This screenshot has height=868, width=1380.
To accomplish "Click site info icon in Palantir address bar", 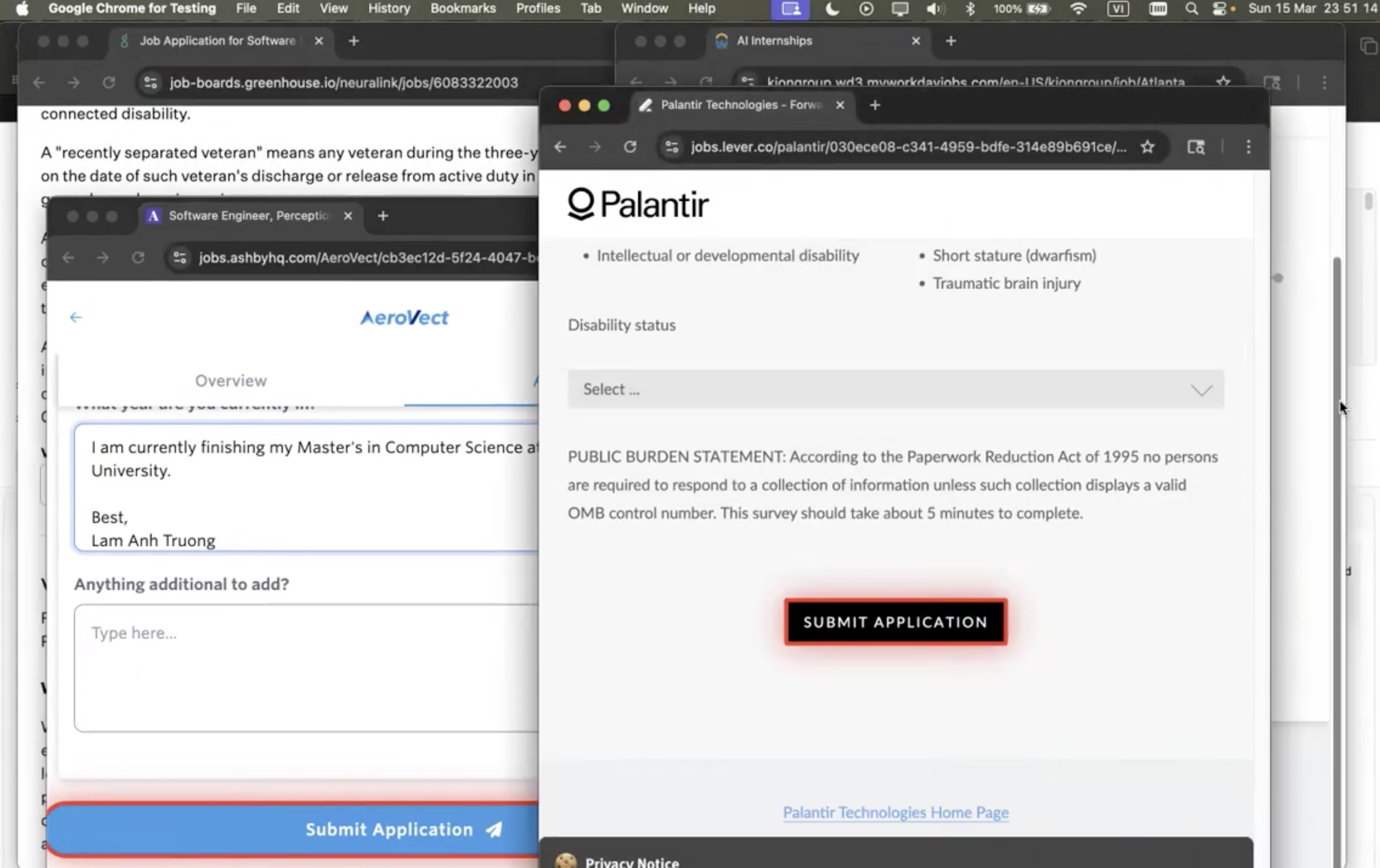I will (672, 147).
